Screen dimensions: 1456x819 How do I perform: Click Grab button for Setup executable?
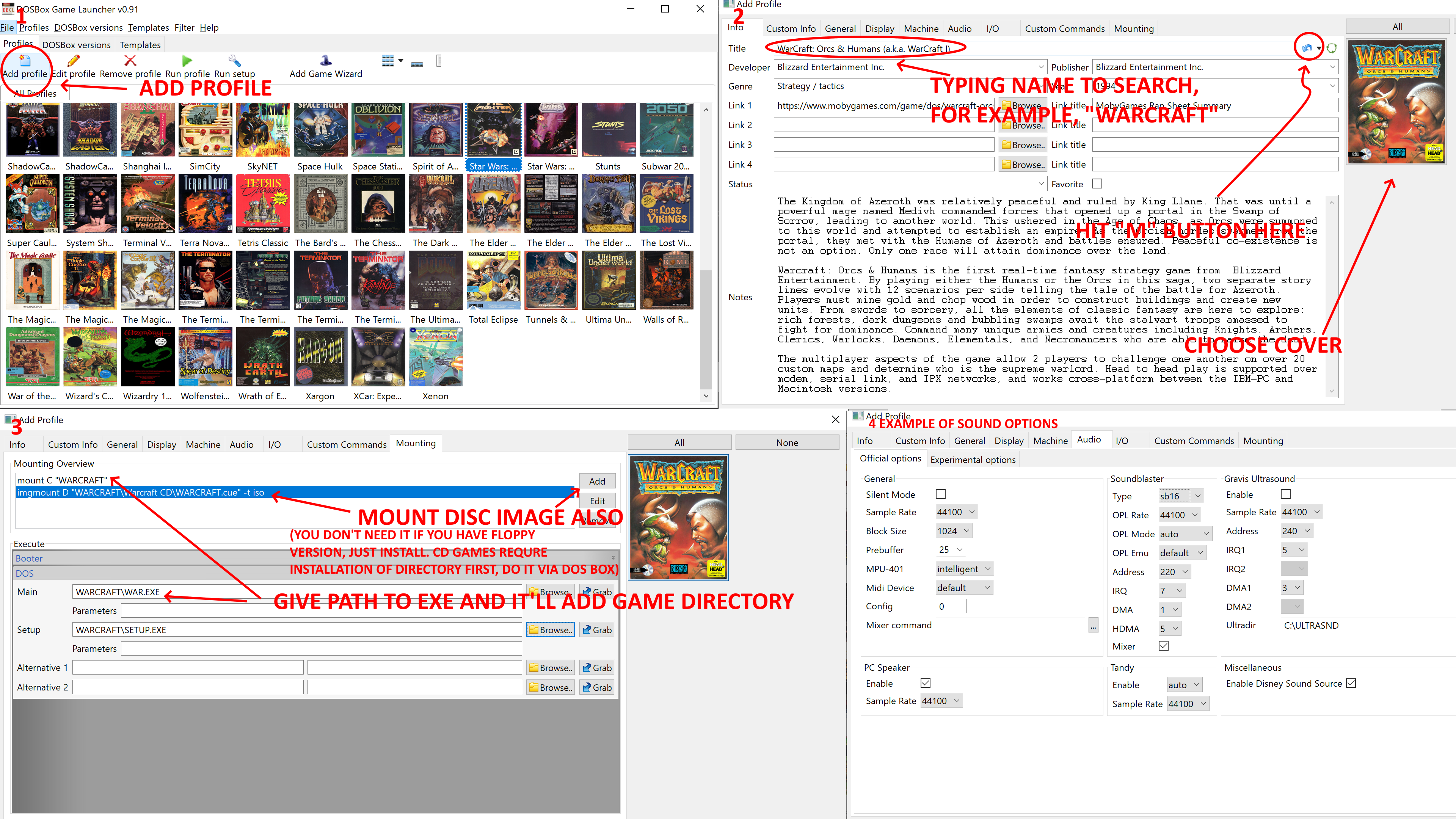click(597, 630)
